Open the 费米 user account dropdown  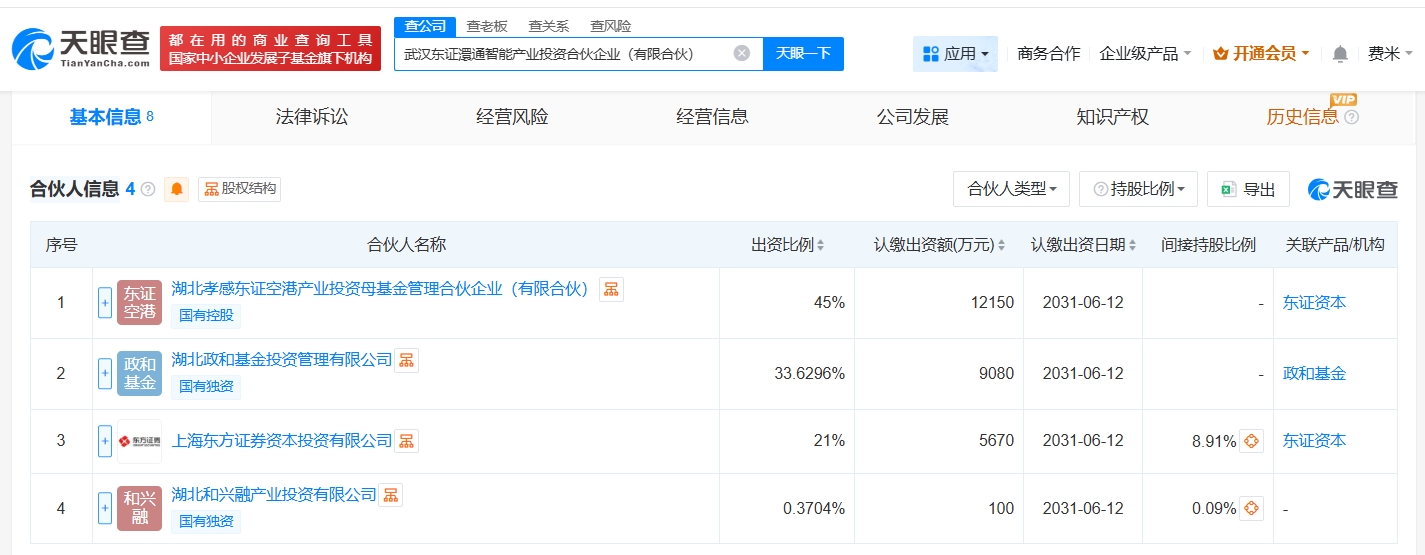[1391, 54]
